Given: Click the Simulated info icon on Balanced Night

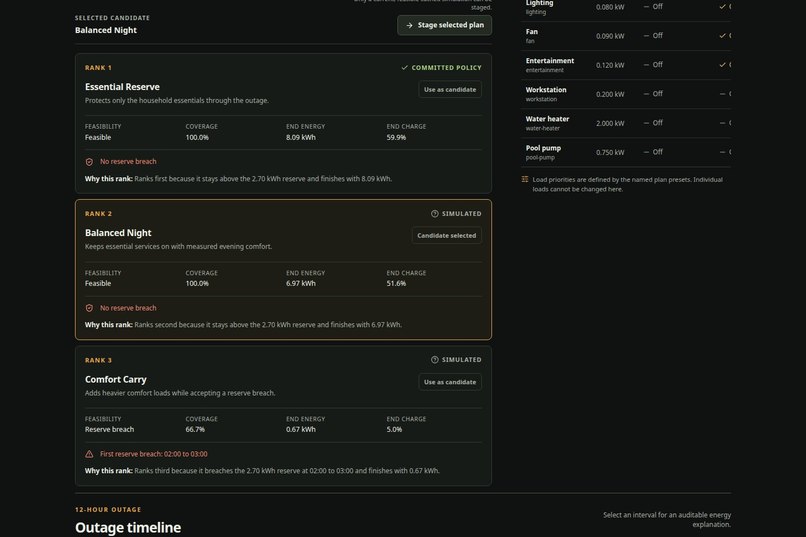Looking at the screenshot, I should click(435, 214).
